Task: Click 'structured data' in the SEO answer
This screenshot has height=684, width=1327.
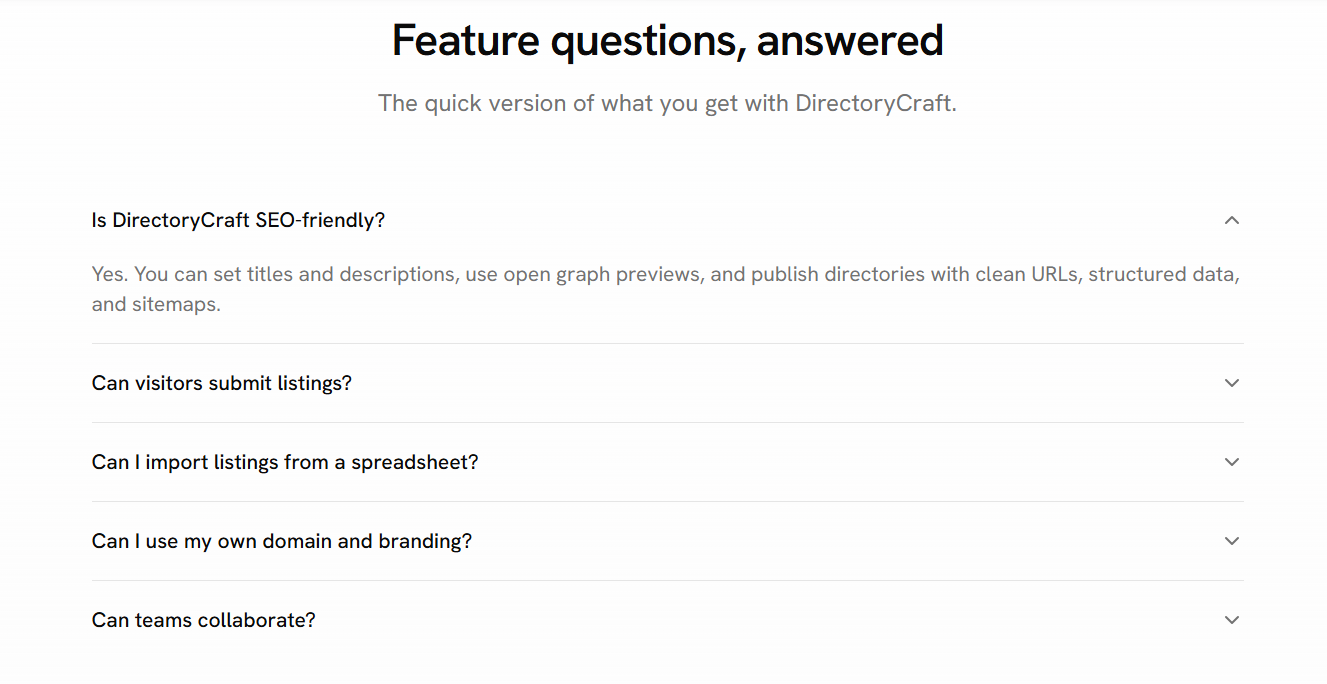Action: pos(1164,274)
